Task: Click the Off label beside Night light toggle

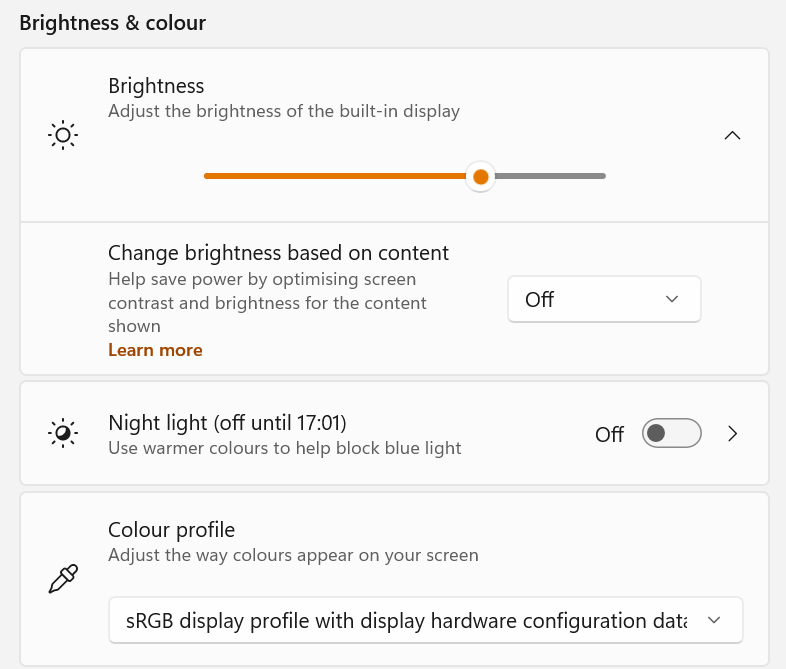Action: coord(609,434)
